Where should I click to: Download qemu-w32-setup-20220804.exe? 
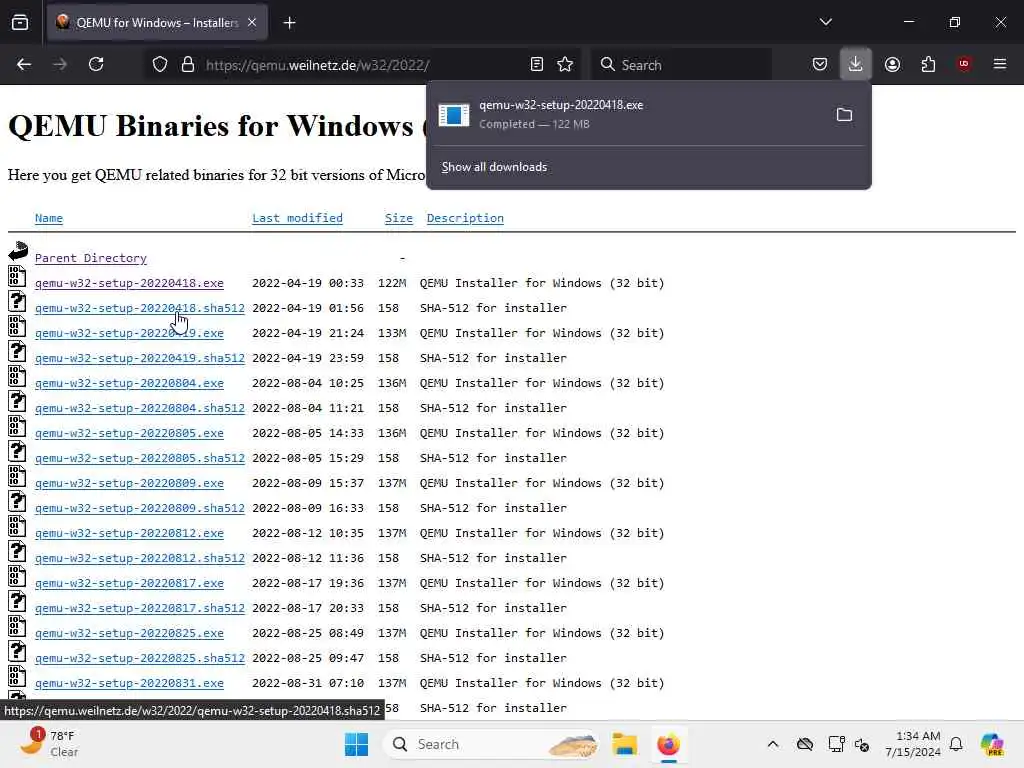(129, 383)
